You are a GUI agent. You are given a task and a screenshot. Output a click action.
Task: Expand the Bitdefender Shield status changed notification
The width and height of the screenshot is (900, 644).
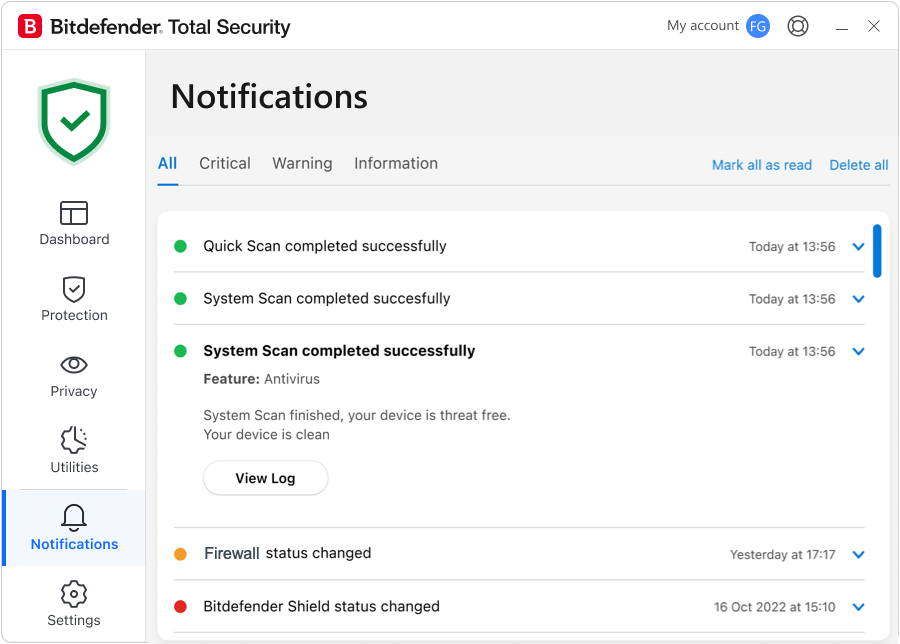[859, 607]
